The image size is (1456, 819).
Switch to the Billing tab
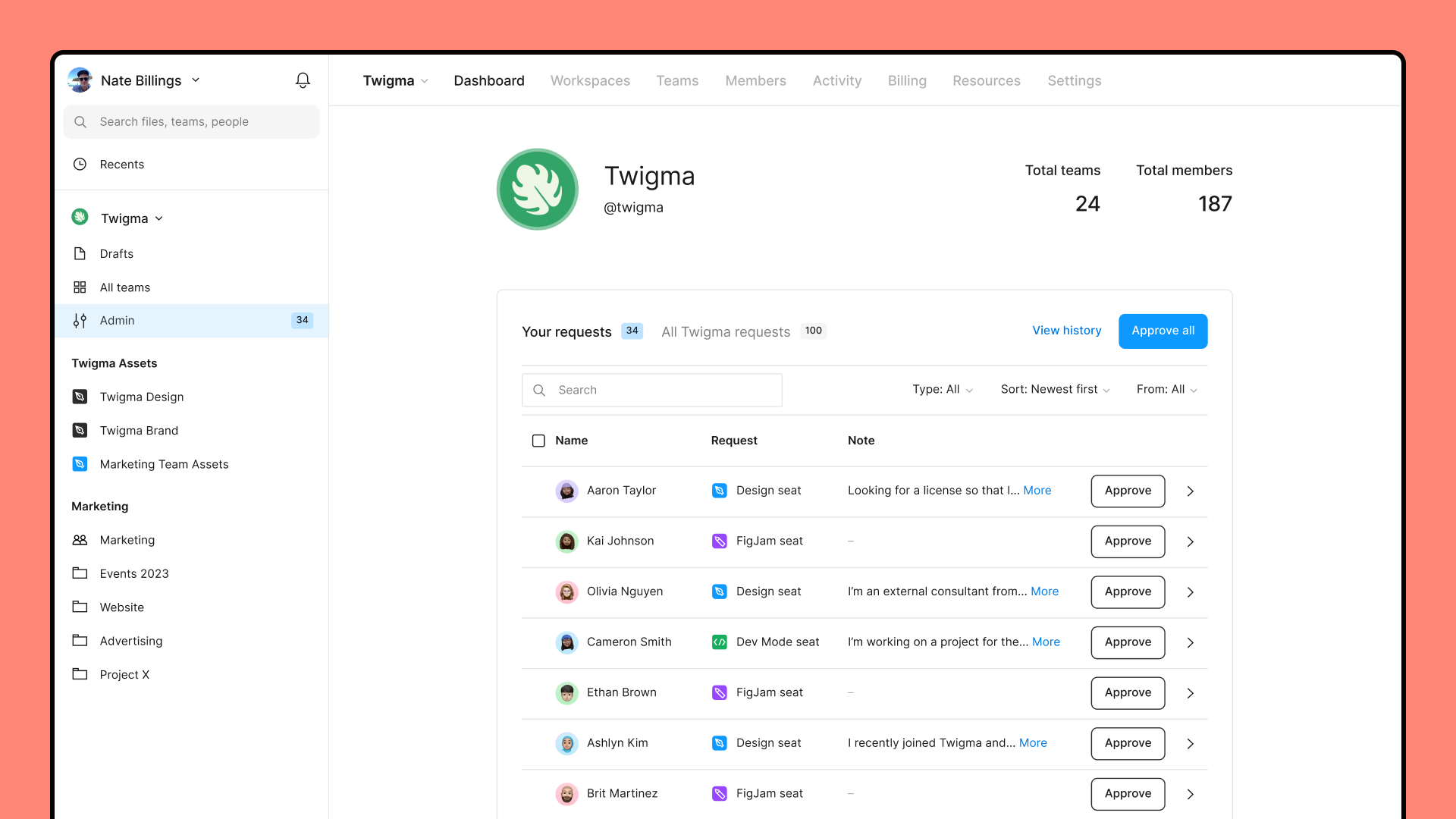pos(907,80)
